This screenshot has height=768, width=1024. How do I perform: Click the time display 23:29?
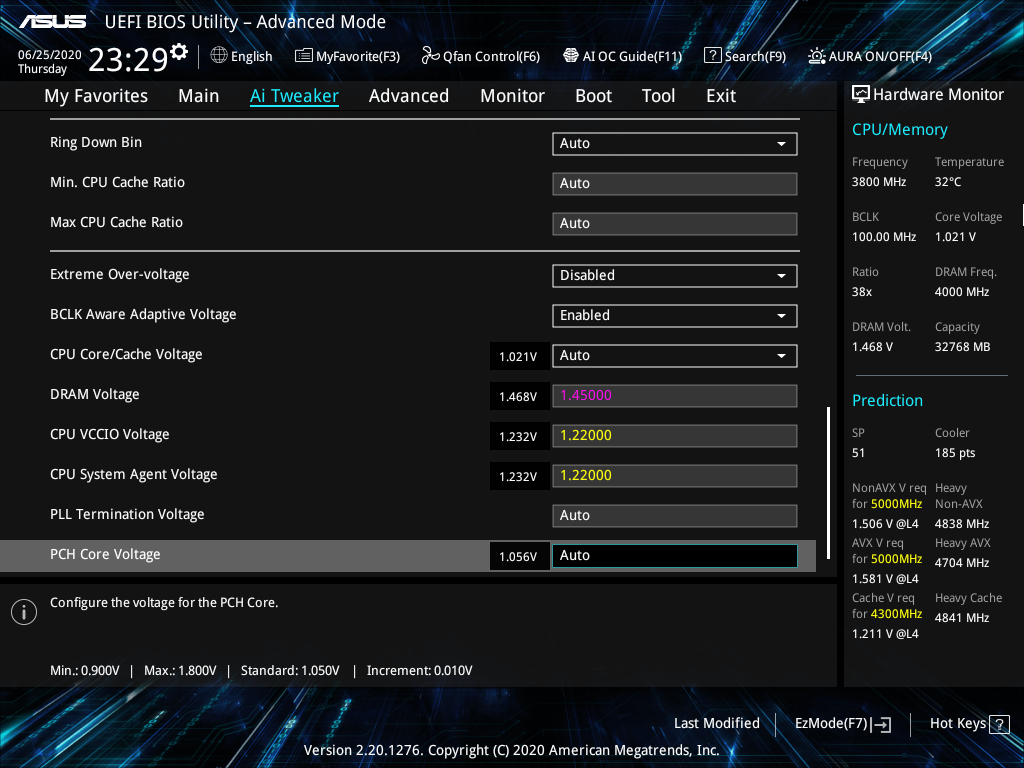click(128, 60)
